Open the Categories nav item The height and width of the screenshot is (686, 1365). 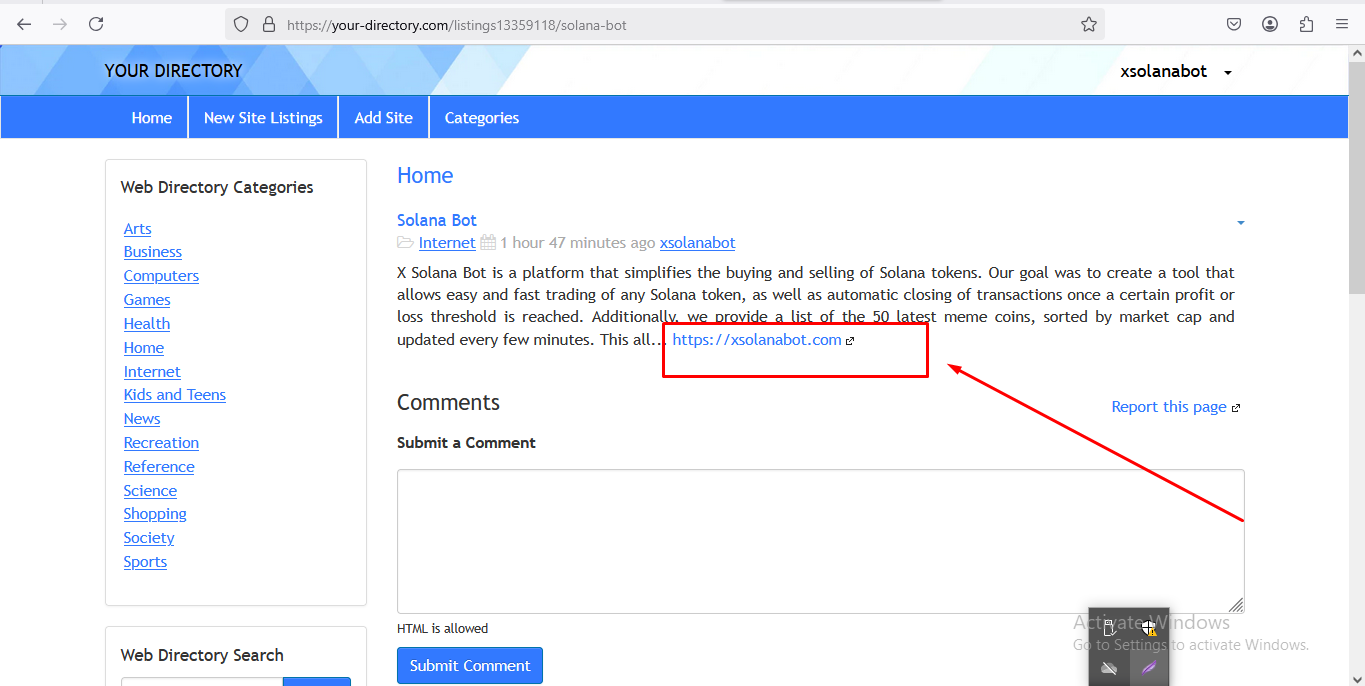pyautogui.click(x=481, y=118)
